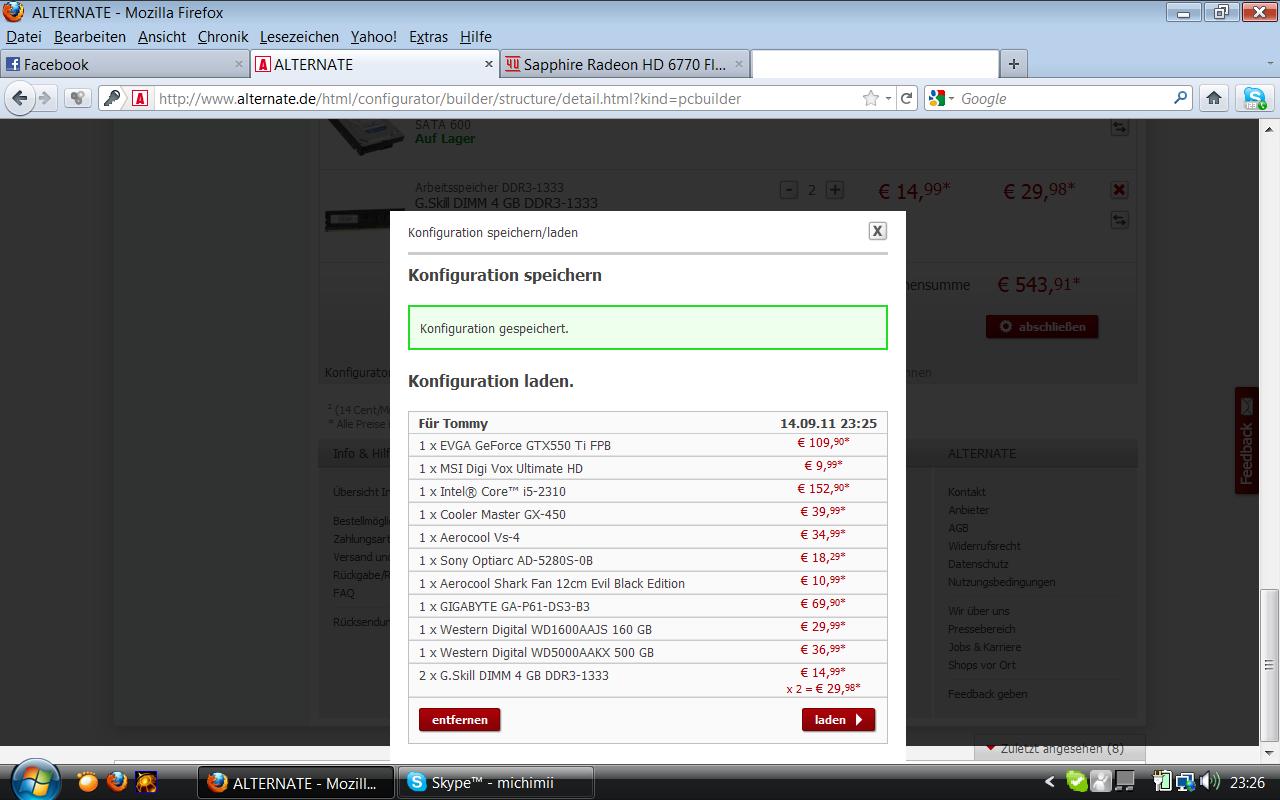Go to the browser home page
This screenshot has height=800, width=1280.
coord(1214,98)
